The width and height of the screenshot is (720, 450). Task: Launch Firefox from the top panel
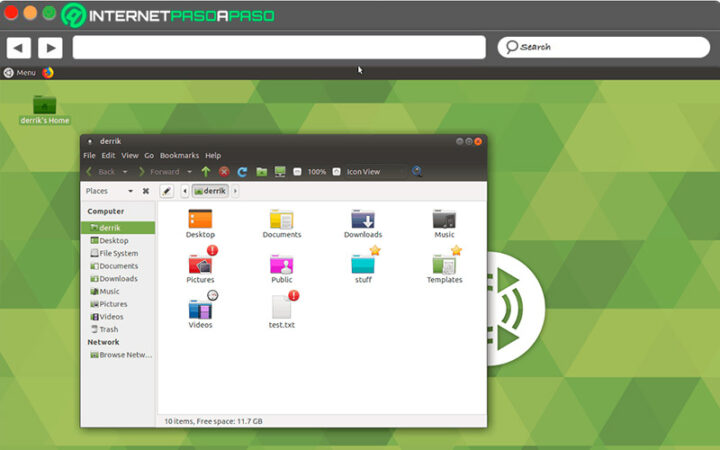pyautogui.click(x=48, y=72)
